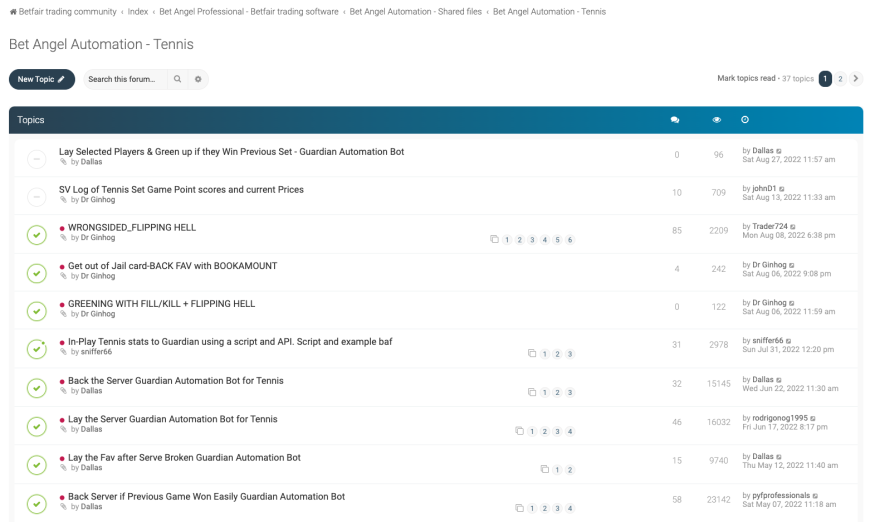View latest post icon beside rodrigonog1995
The image size is (870, 522).
click(813, 418)
